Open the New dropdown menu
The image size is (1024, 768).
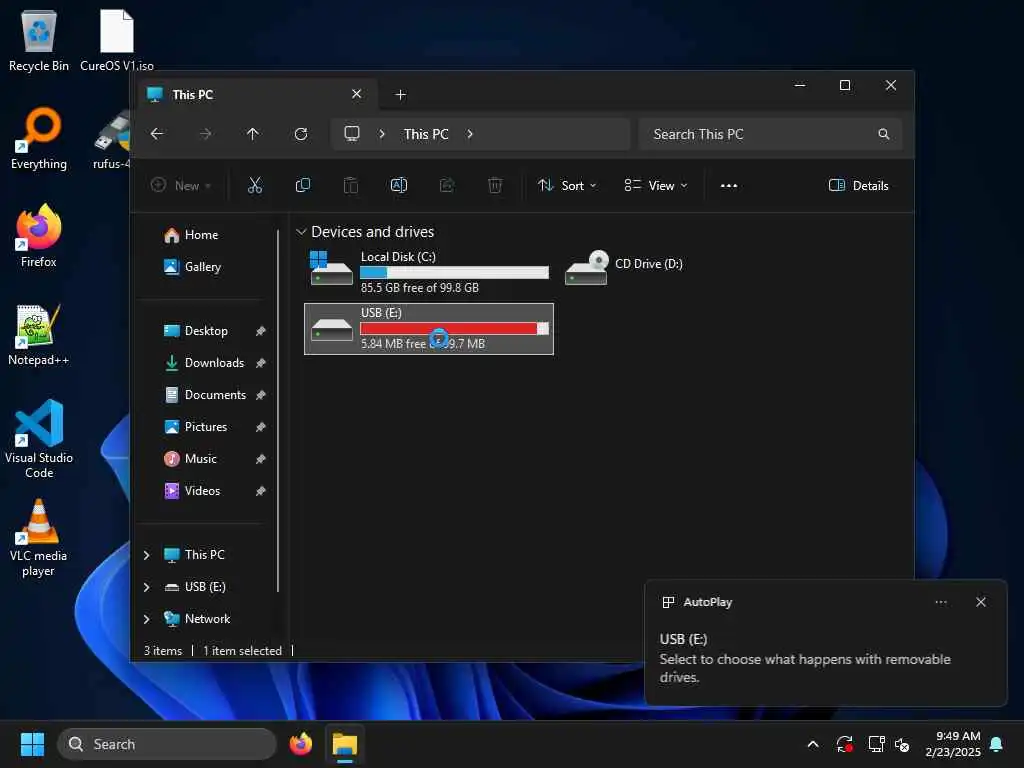(x=181, y=185)
